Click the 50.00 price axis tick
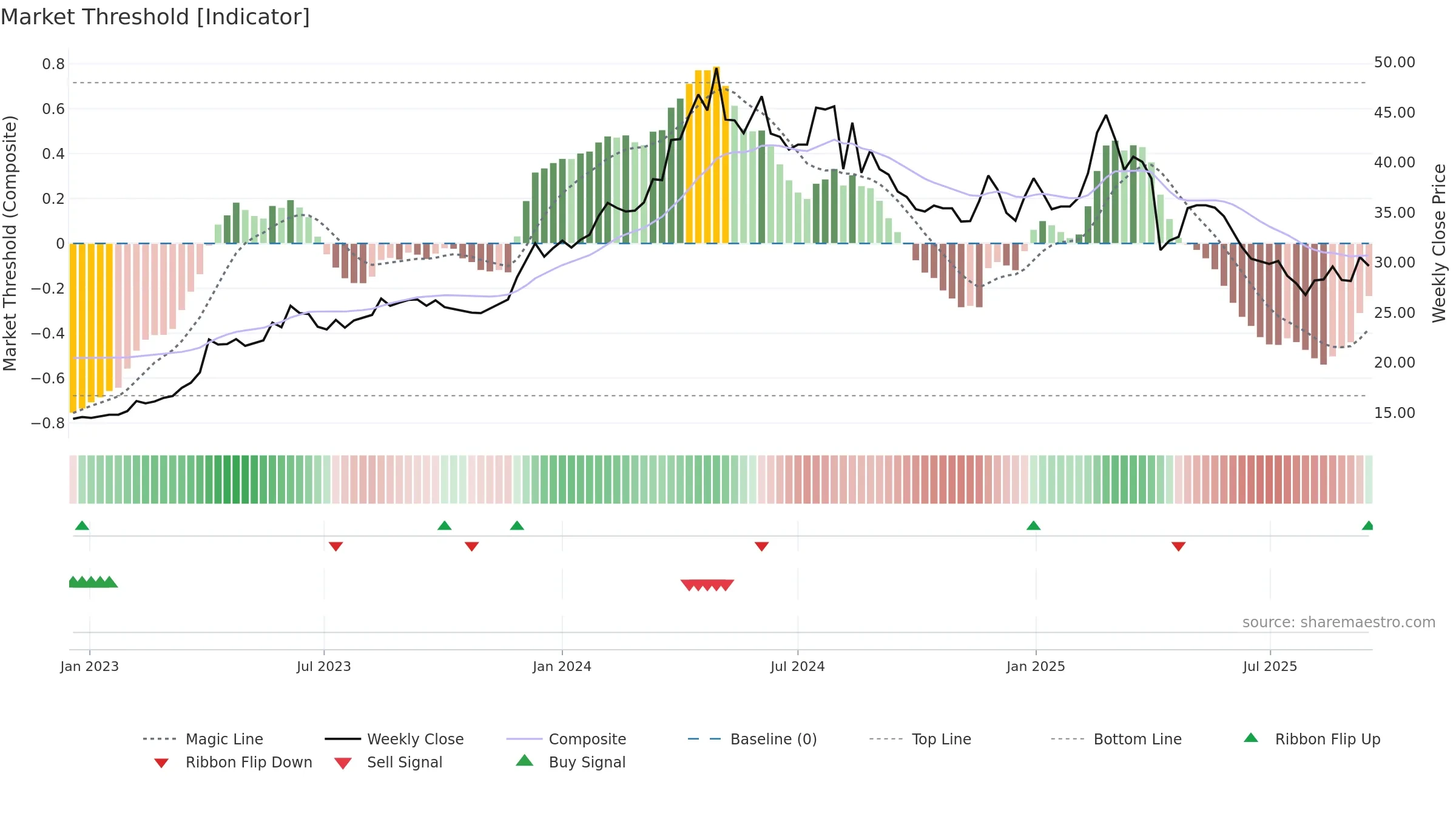Image resolution: width=1456 pixels, height=819 pixels. 1394,62
